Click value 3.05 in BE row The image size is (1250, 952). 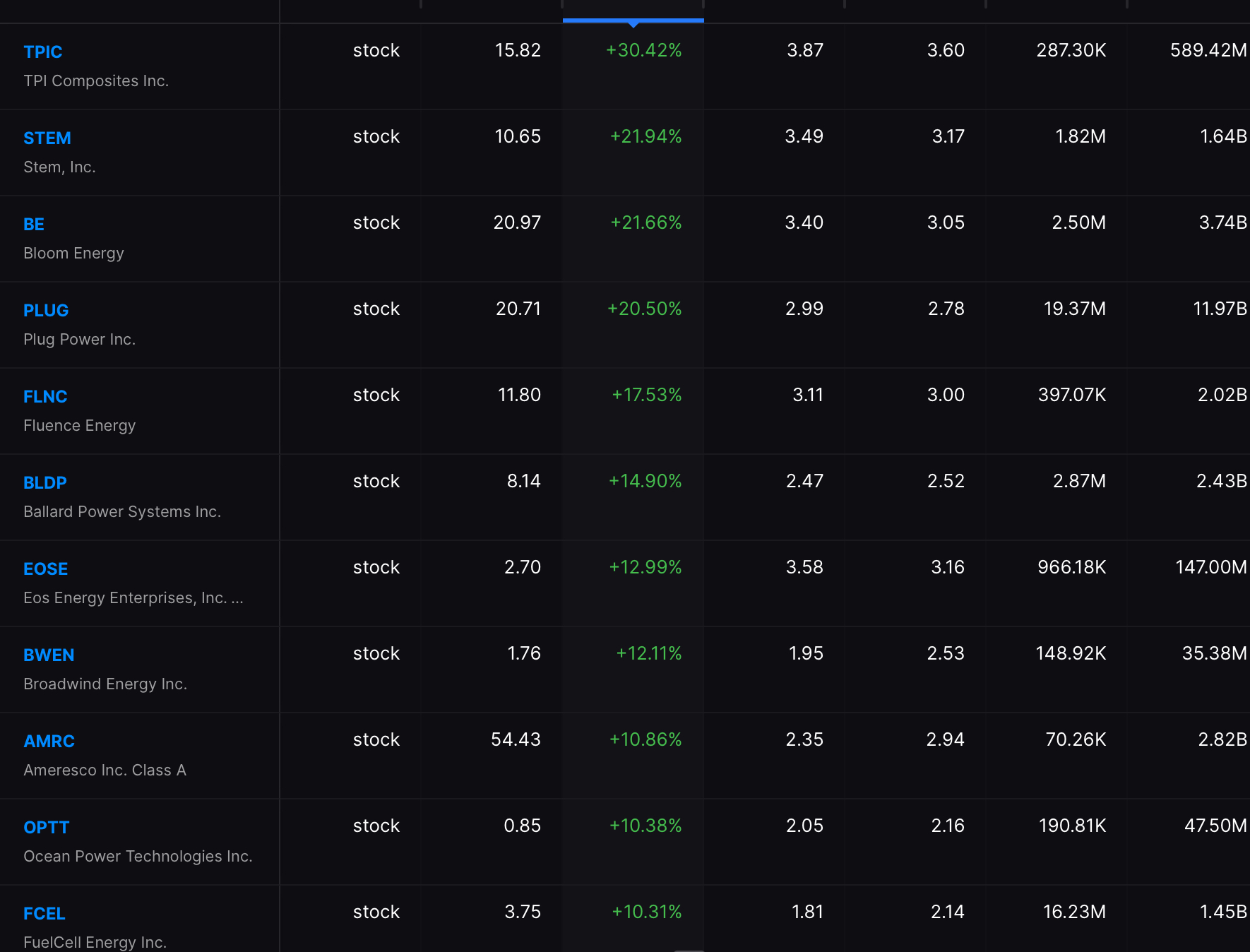tap(946, 222)
